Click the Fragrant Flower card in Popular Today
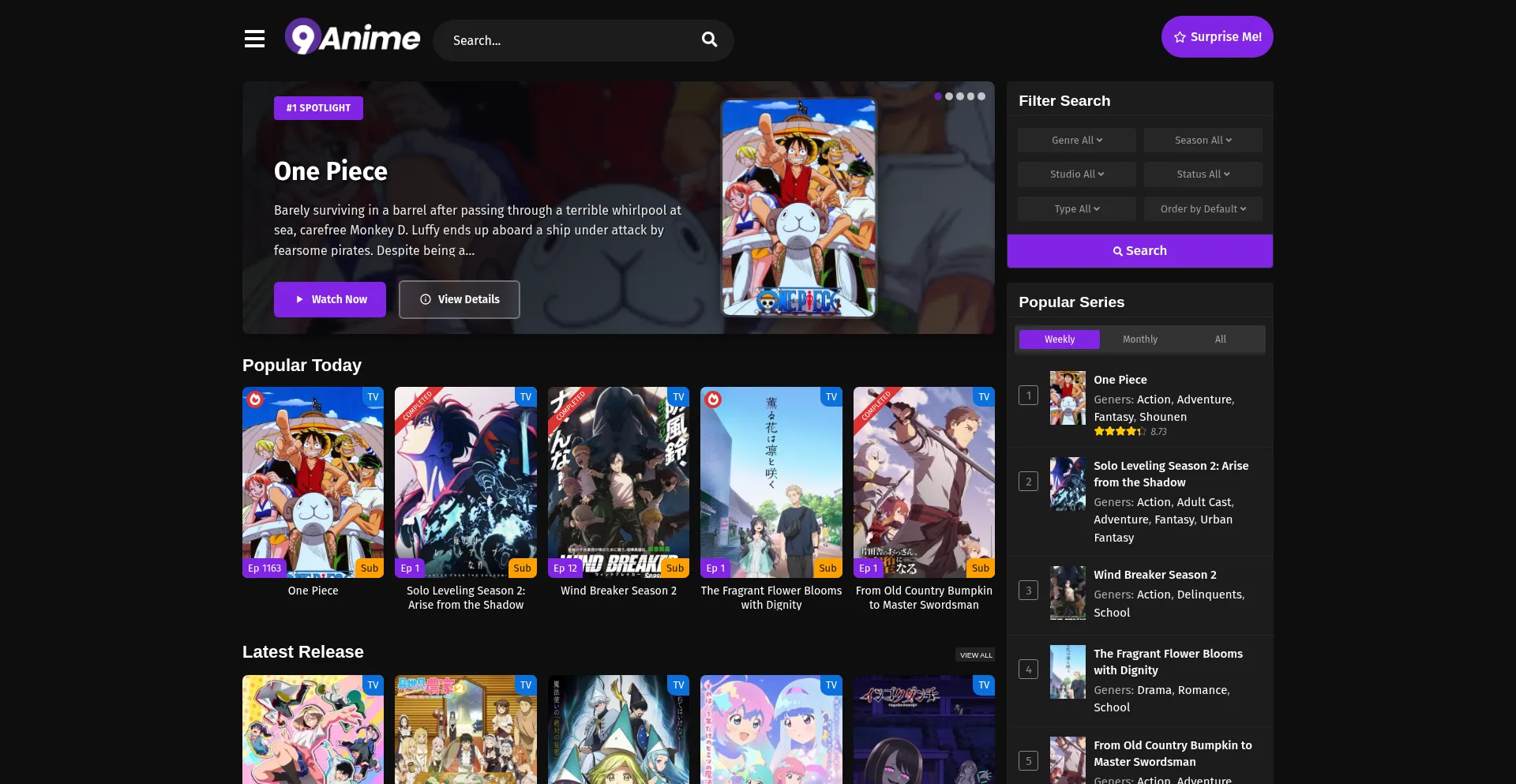 pos(771,482)
